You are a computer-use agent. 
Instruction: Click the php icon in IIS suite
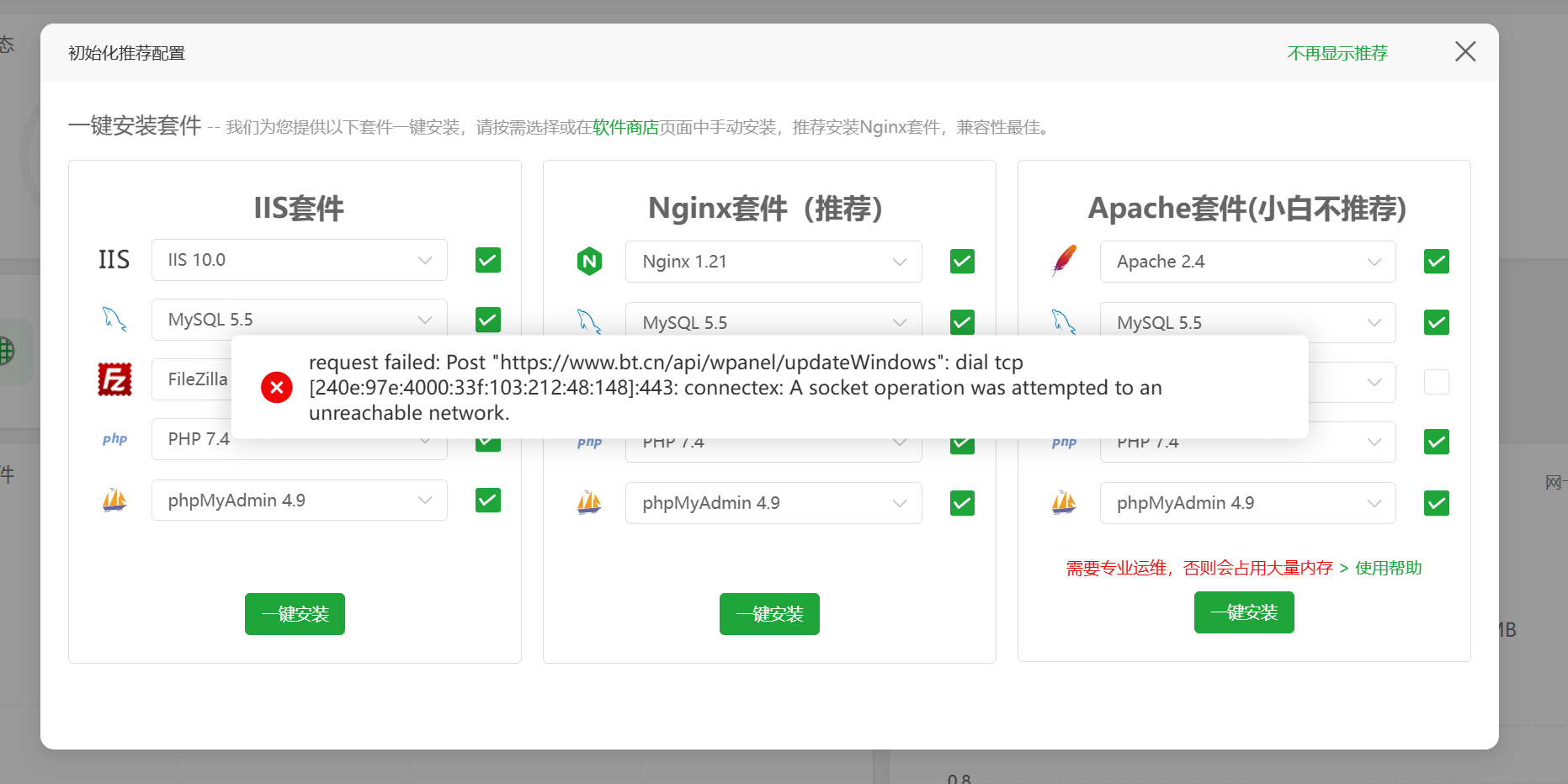pos(114,439)
